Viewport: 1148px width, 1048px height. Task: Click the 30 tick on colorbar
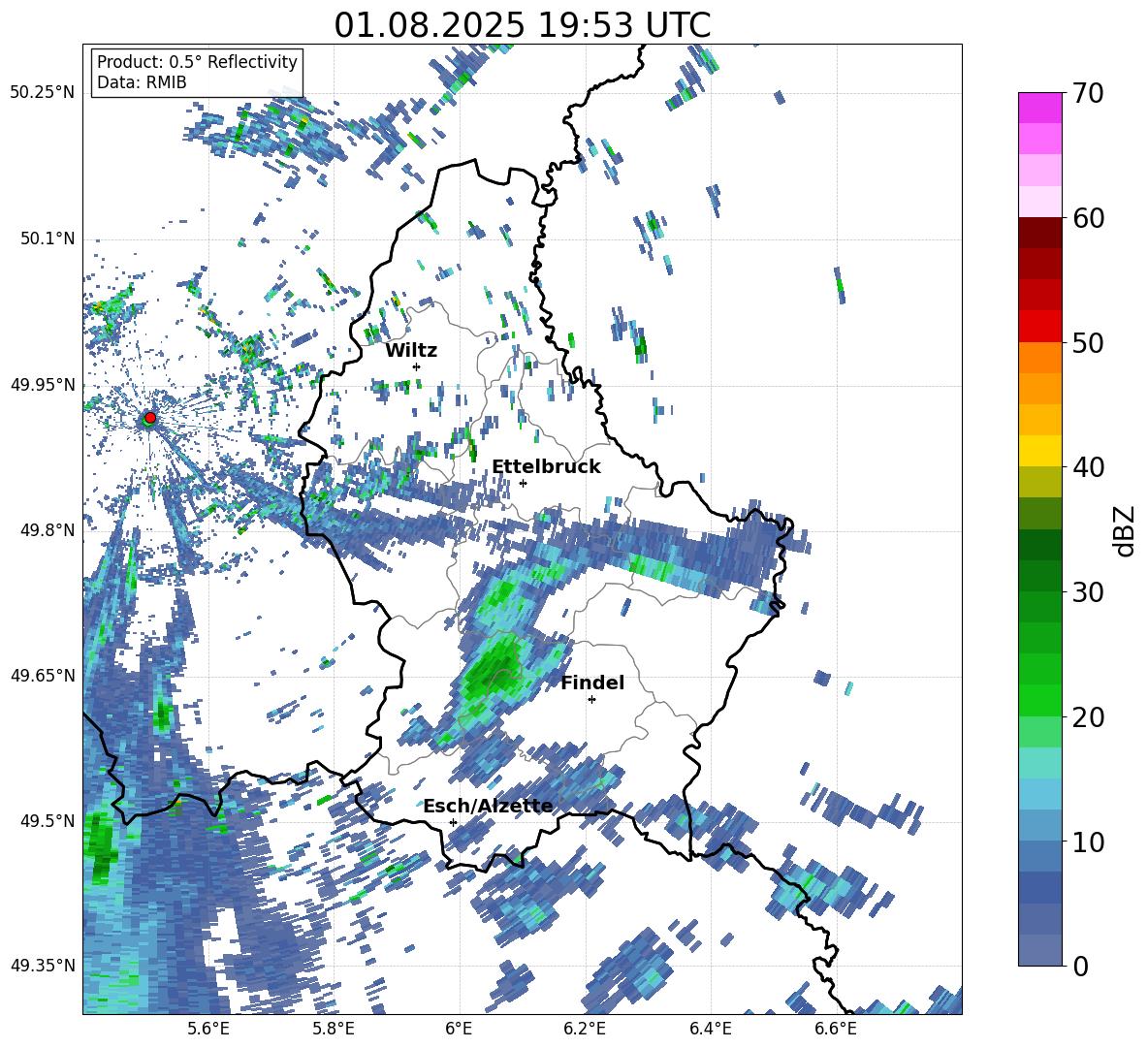point(1087,592)
